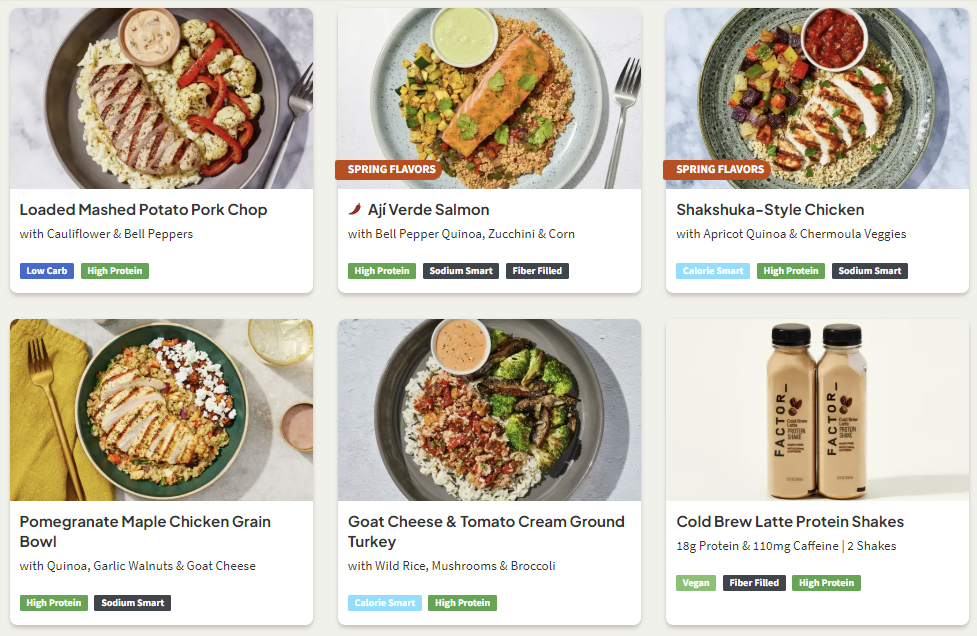Click the Spring Flavors badge on Shakshuka Chicken
The height and width of the screenshot is (636, 977).
[719, 169]
